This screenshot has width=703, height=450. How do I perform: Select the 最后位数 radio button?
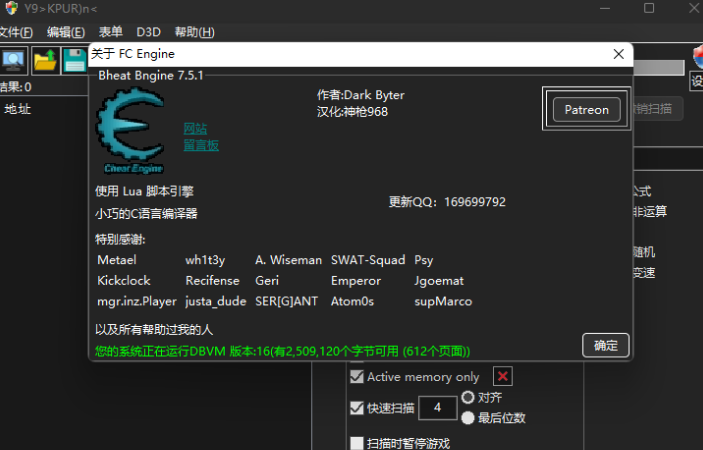point(468,418)
